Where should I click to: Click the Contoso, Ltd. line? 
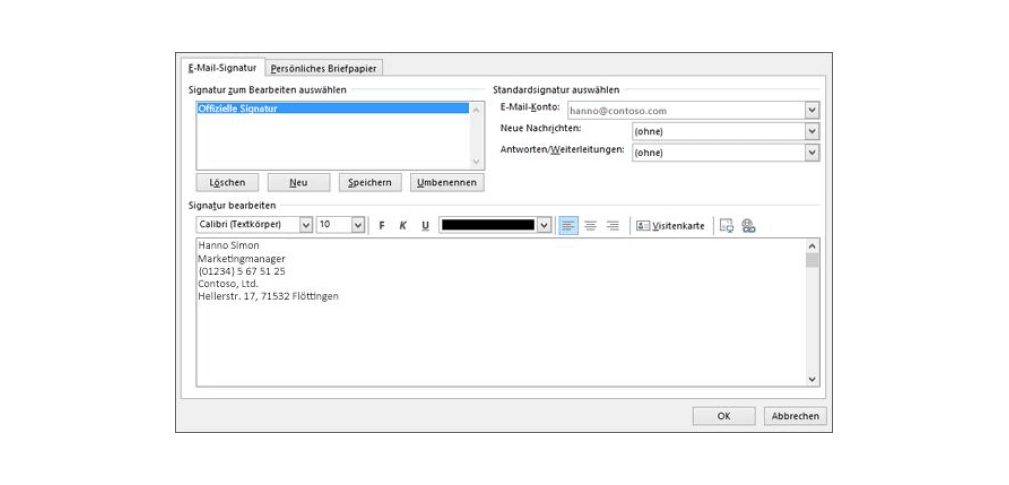(228, 284)
